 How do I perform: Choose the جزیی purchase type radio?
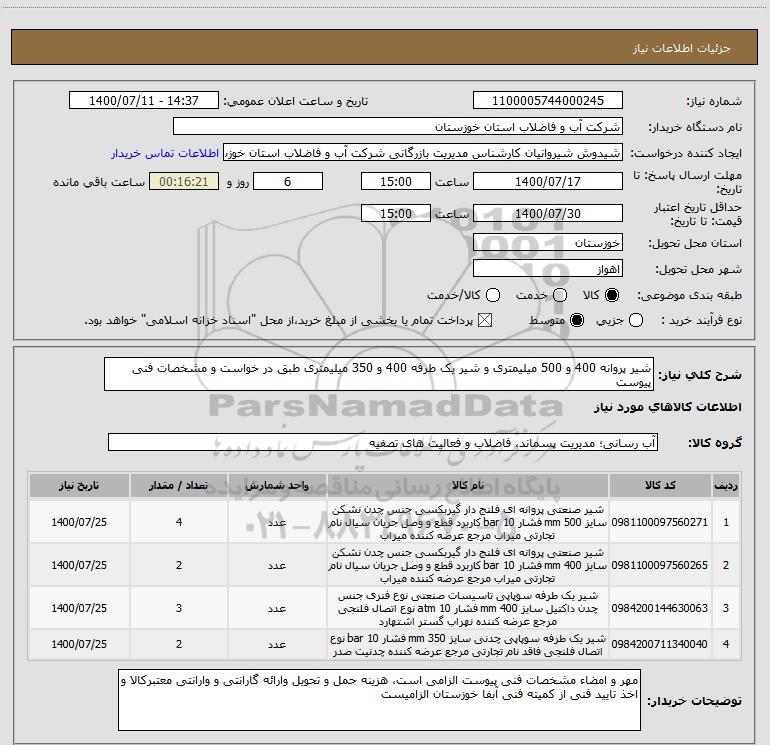pyautogui.click(x=636, y=321)
